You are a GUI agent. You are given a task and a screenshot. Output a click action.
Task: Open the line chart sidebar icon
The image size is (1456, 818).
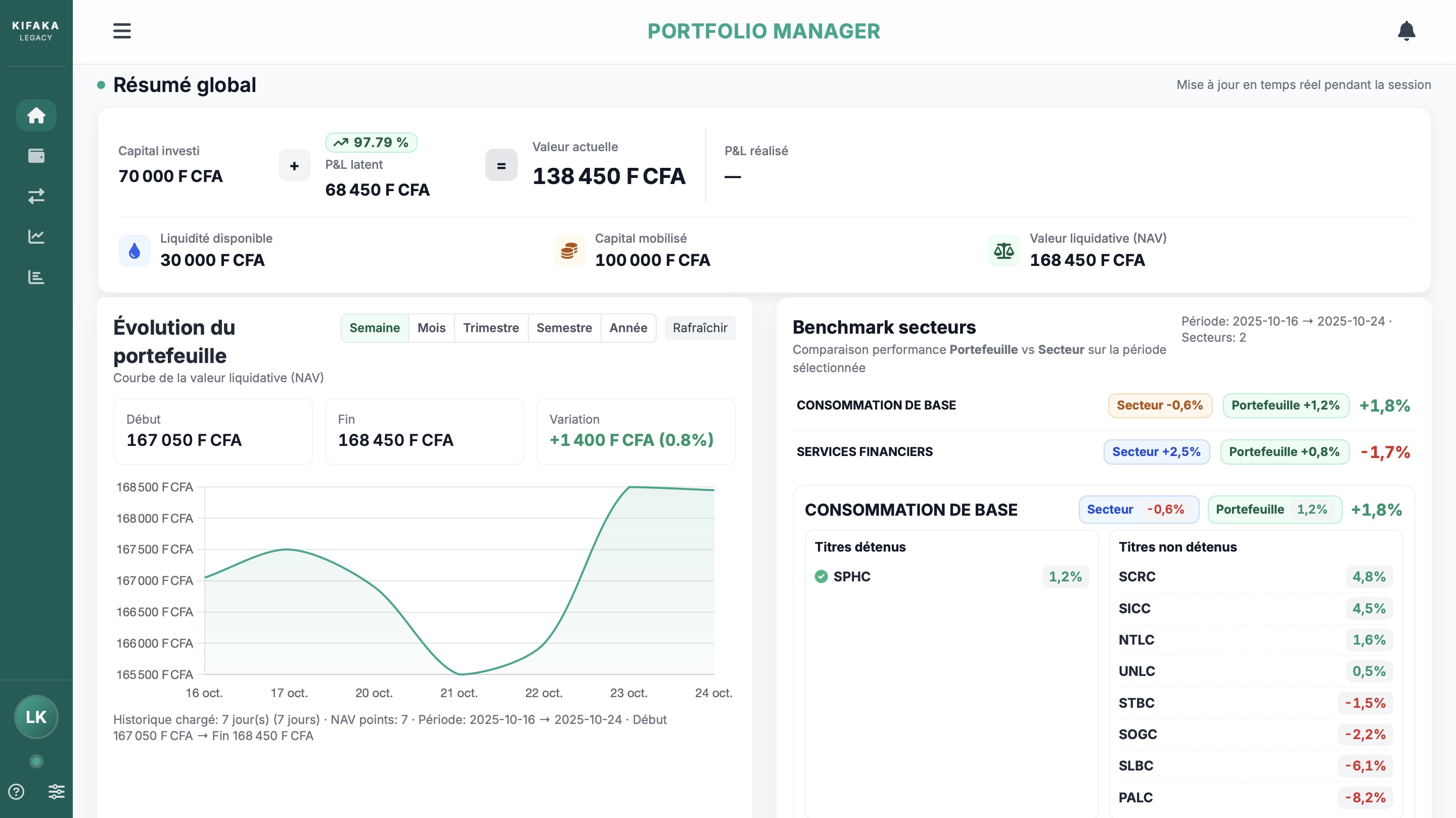pos(36,236)
